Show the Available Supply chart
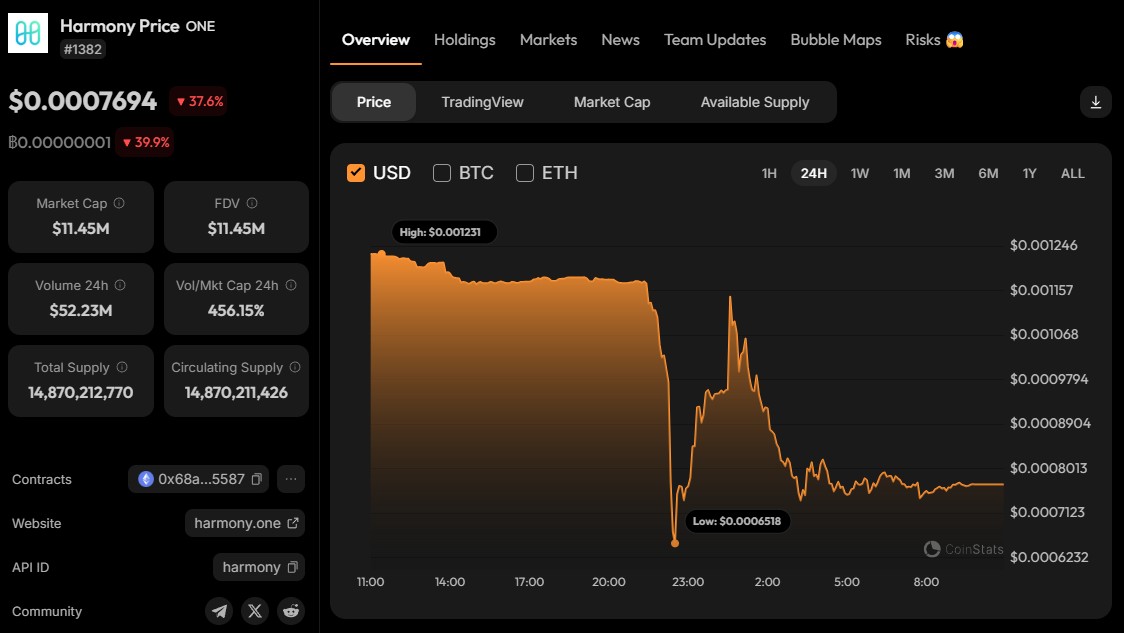This screenshot has width=1124, height=633. [755, 103]
